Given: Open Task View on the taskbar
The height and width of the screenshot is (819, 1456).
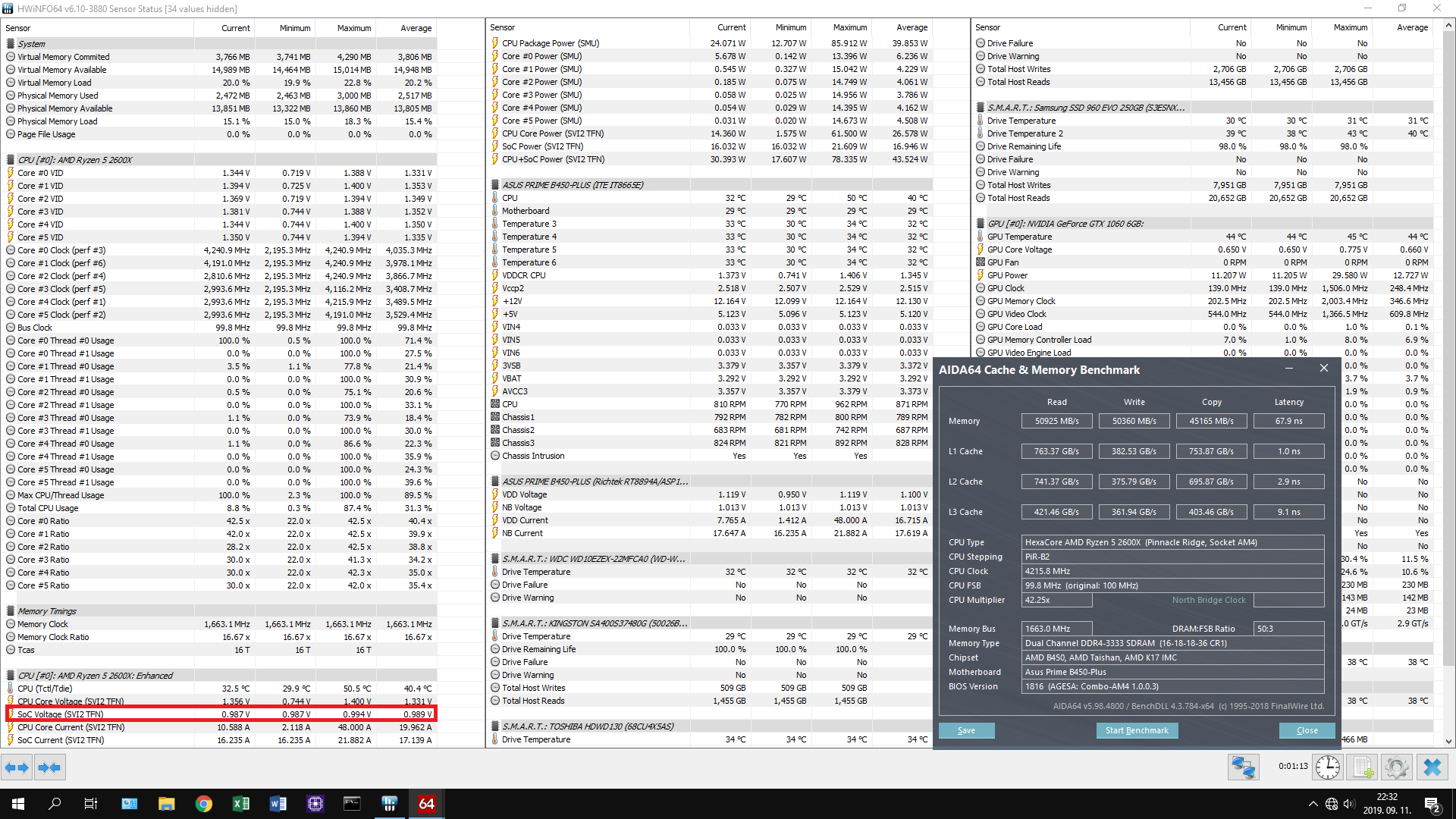Looking at the screenshot, I should [x=91, y=804].
